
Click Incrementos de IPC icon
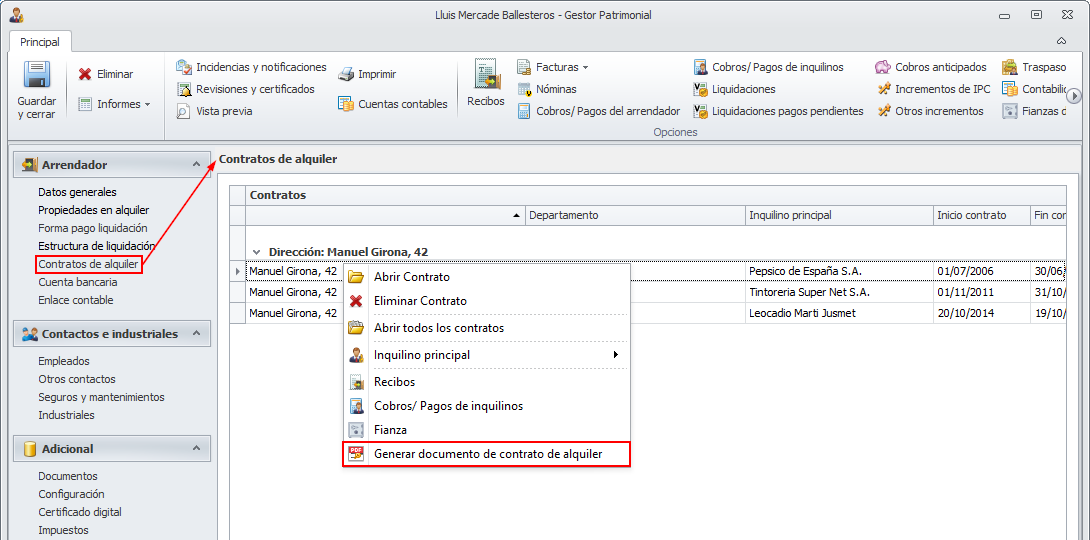pyautogui.click(x=883, y=89)
